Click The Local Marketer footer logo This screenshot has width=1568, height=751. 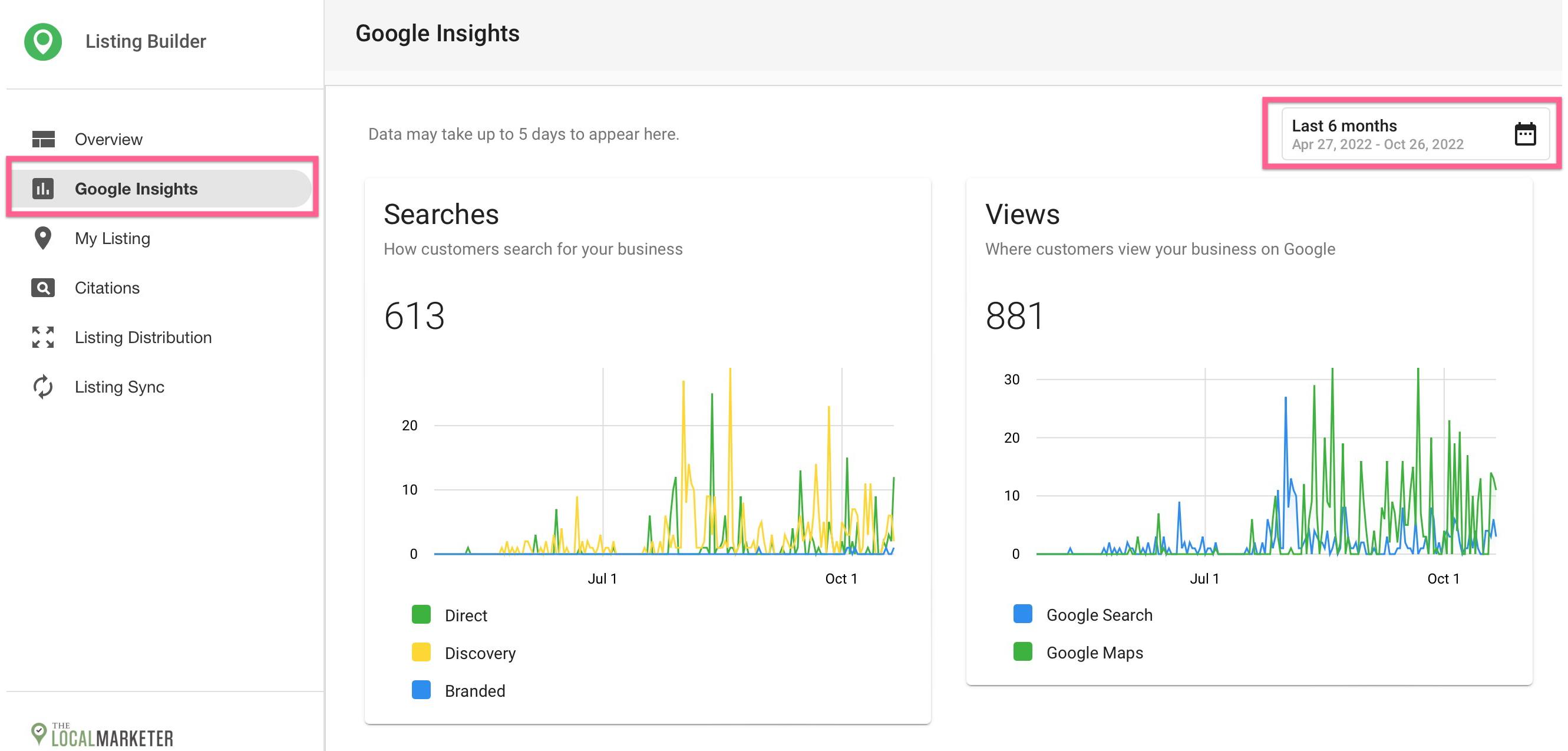click(x=103, y=734)
